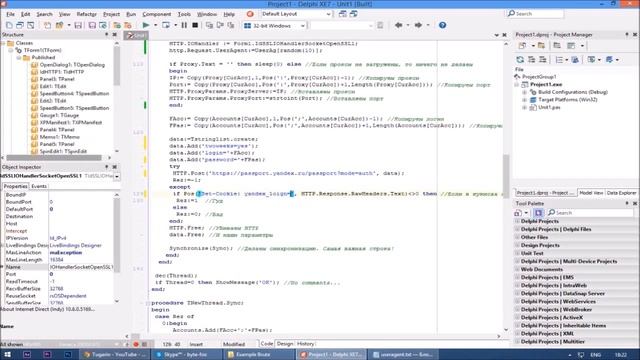The image size is (640, 360).
Task: Click the Save Desktop layout icon
Action: pyautogui.click(x=342, y=14)
